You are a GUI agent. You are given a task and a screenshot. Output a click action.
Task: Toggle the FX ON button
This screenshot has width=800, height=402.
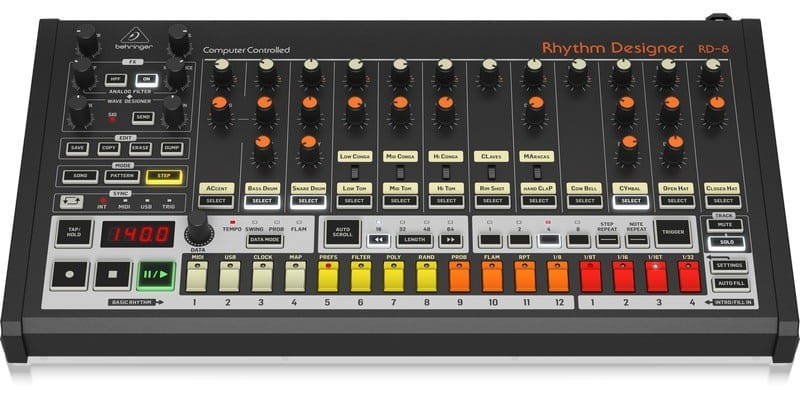pos(146,79)
